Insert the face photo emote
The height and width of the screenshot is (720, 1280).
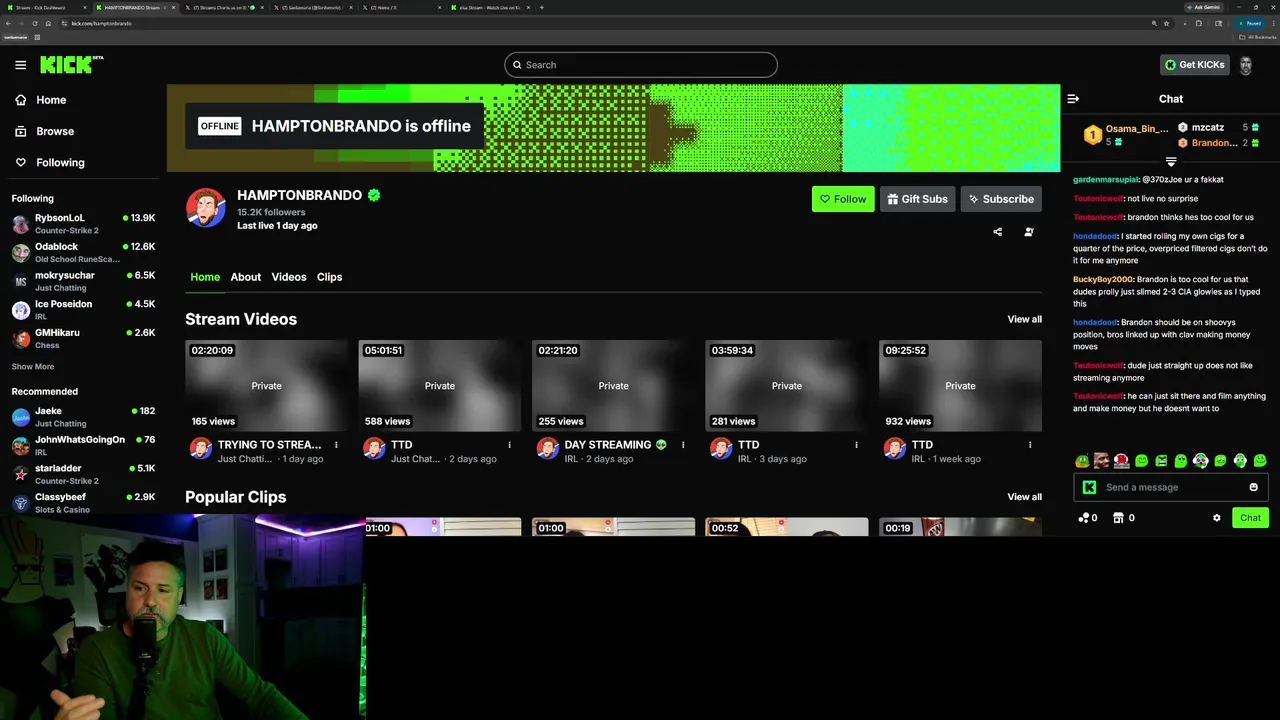click(x=1101, y=461)
